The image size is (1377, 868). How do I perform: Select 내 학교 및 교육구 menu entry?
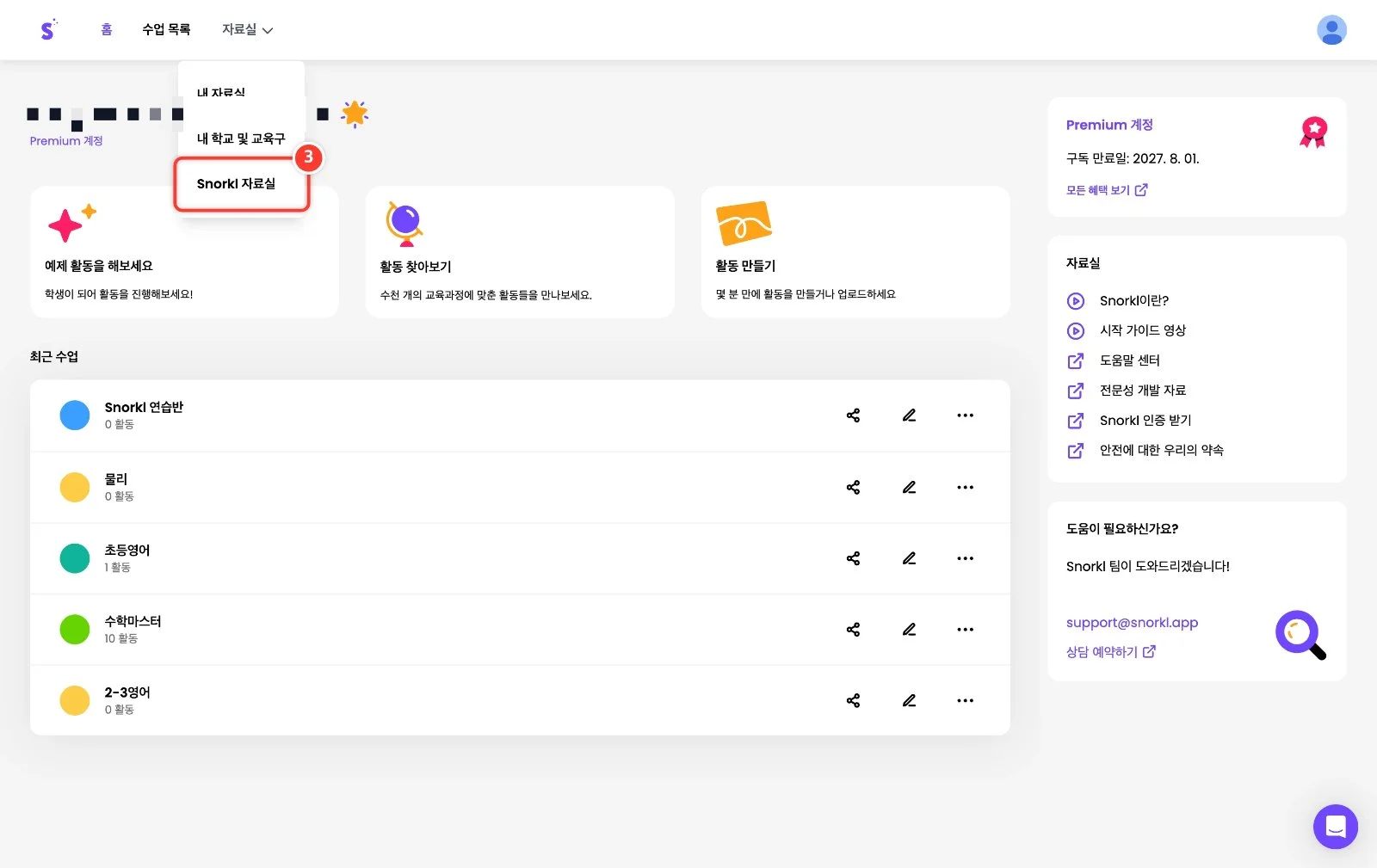(x=241, y=139)
